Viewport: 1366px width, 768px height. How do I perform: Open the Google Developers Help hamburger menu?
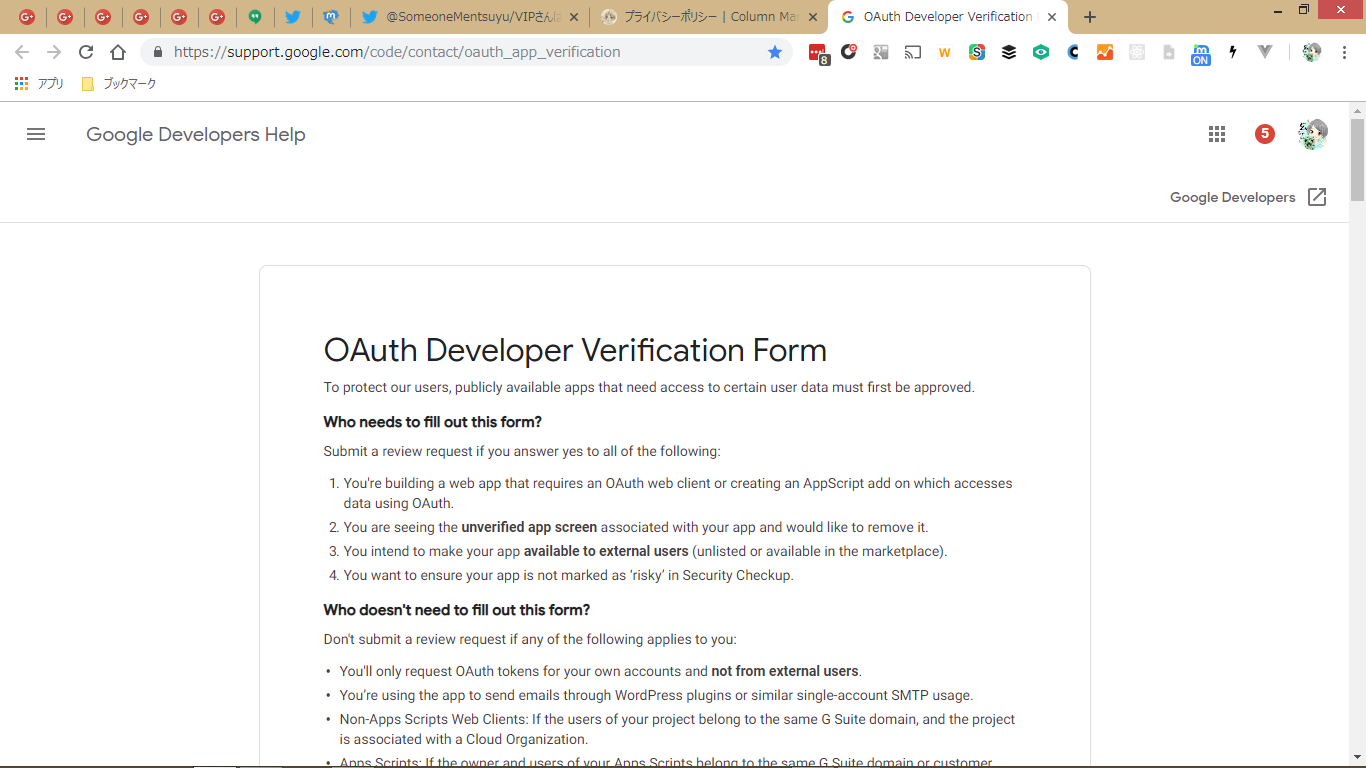[36, 134]
